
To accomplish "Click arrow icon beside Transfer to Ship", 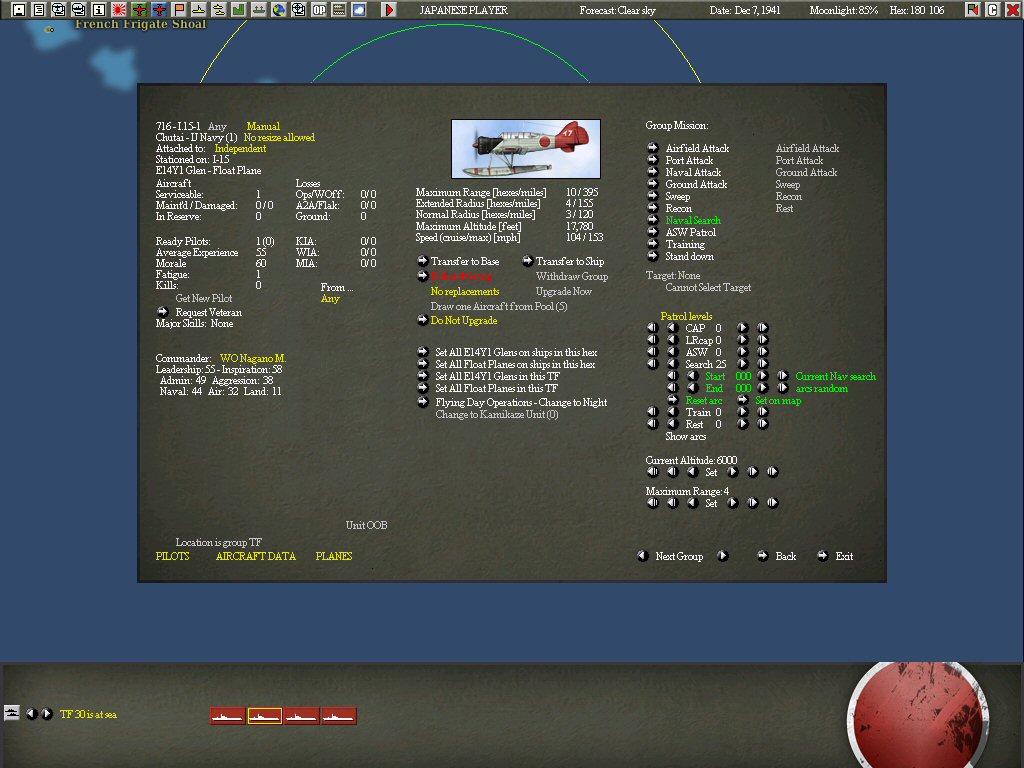I will pos(527,261).
